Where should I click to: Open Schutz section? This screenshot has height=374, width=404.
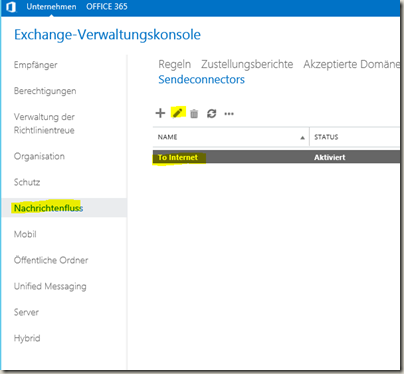pos(27,182)
